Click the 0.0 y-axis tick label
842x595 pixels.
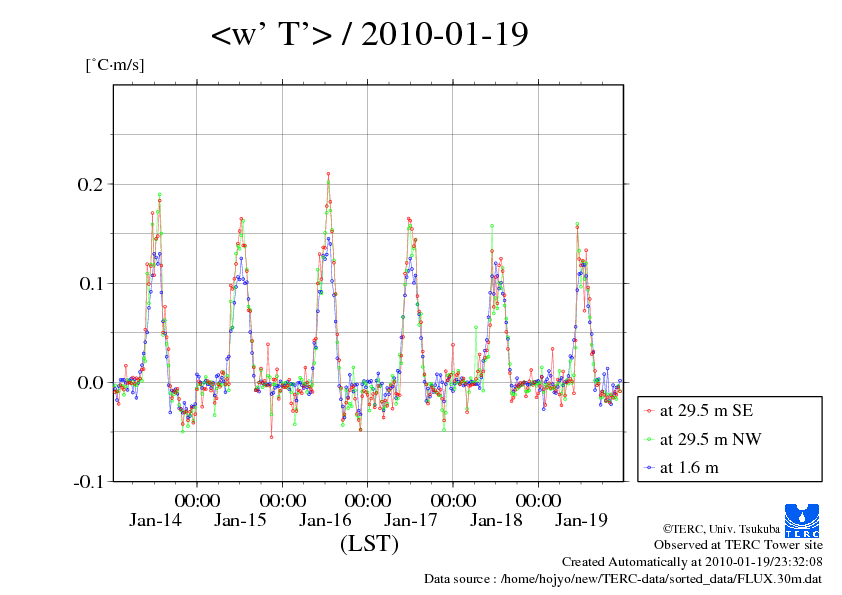click(90, 382)
